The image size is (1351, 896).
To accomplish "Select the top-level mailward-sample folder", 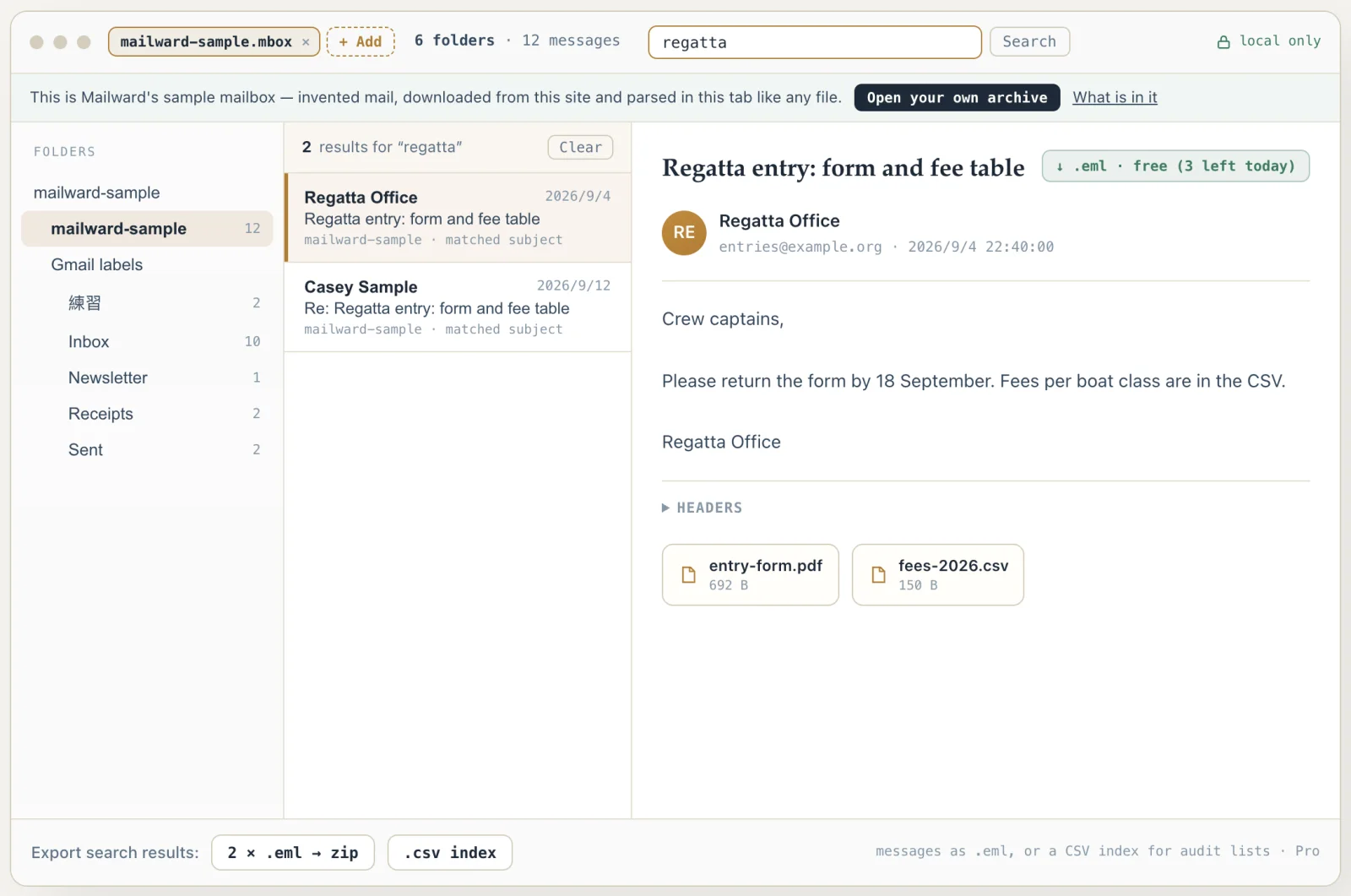I will tap(96, 193).
